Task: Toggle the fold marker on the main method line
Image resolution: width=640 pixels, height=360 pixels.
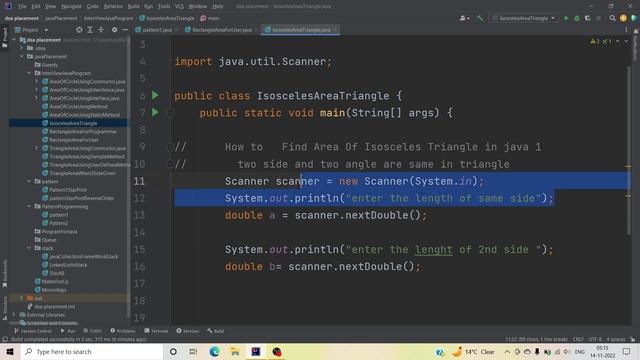Action: click(171, 113)
